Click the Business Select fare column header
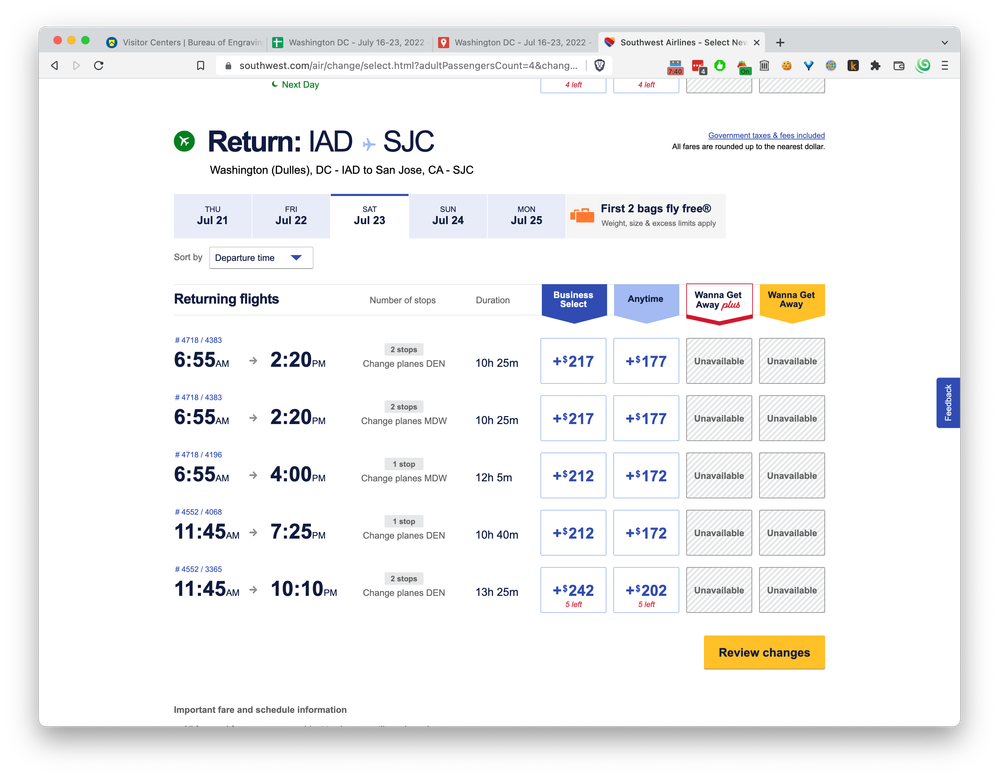 click(x=573, y=301)
